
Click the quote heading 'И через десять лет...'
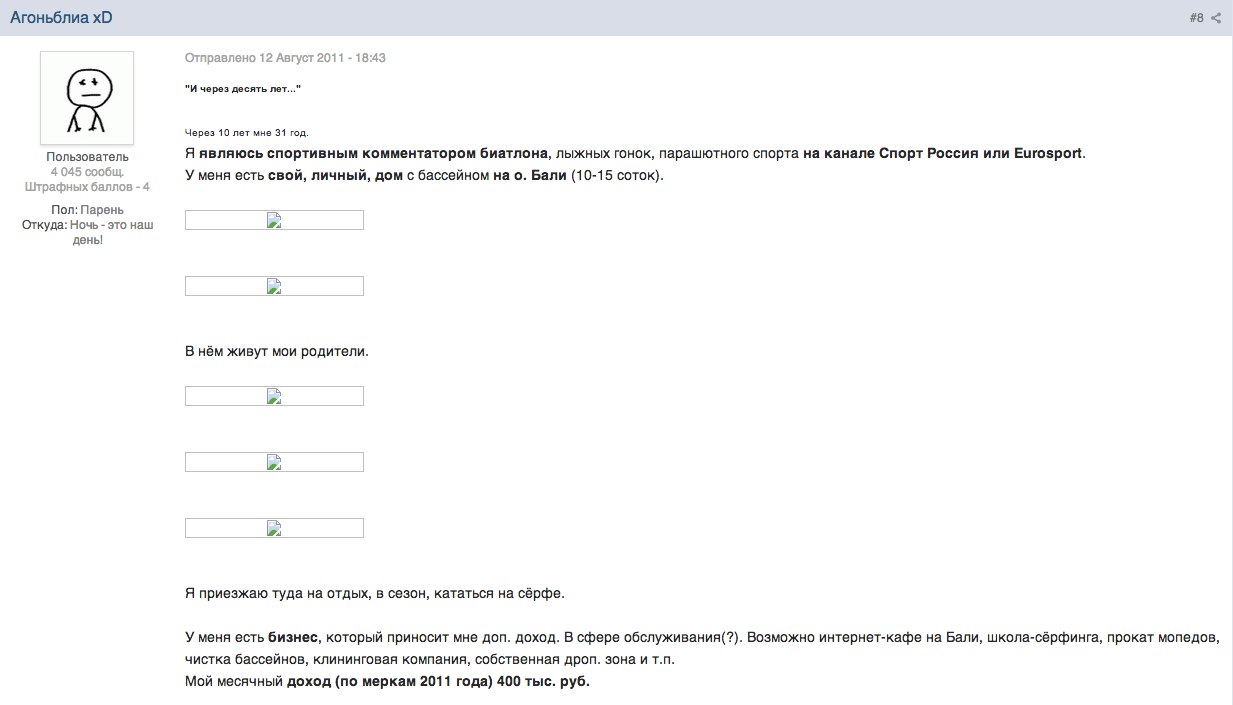243,89
